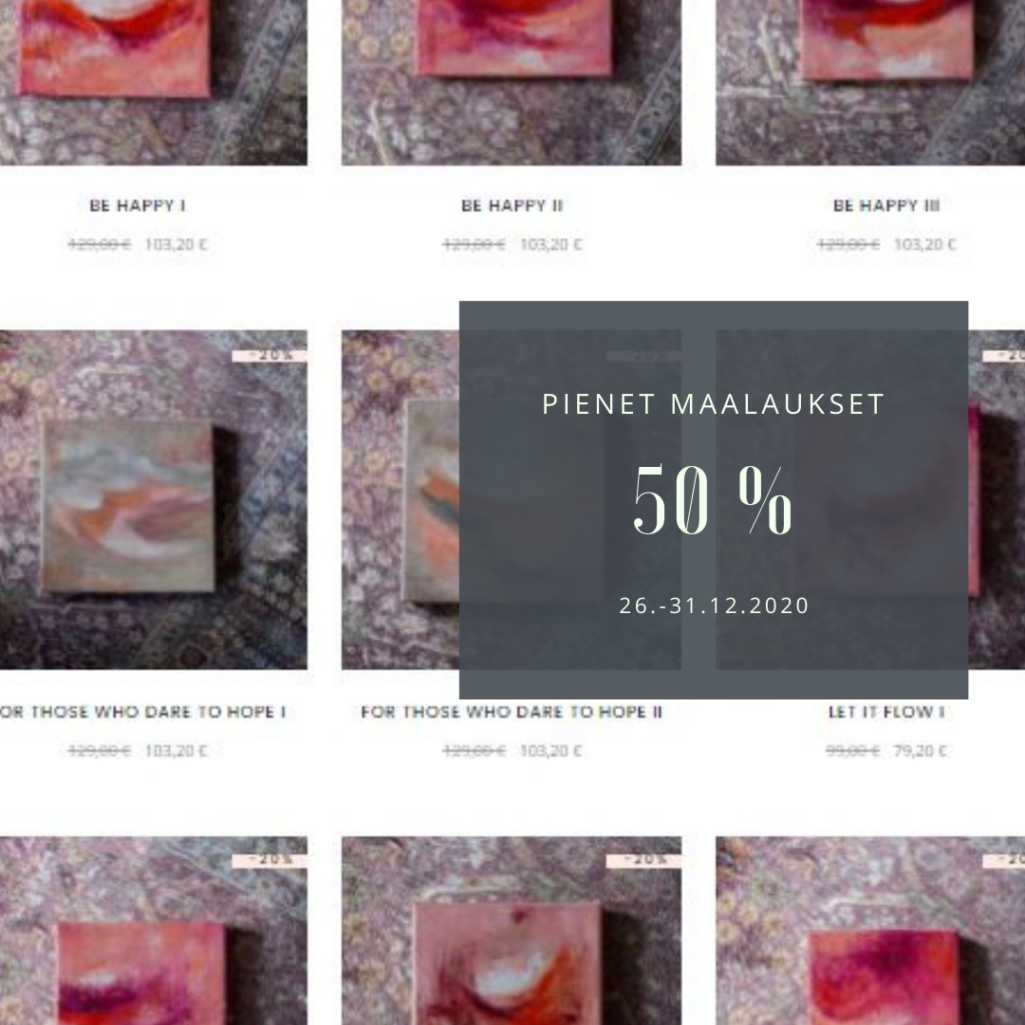This screenshot has width=1025, height=1025.
Task: Click the 26.-31.12.2020 date text in banner
Action: point(714,606)
